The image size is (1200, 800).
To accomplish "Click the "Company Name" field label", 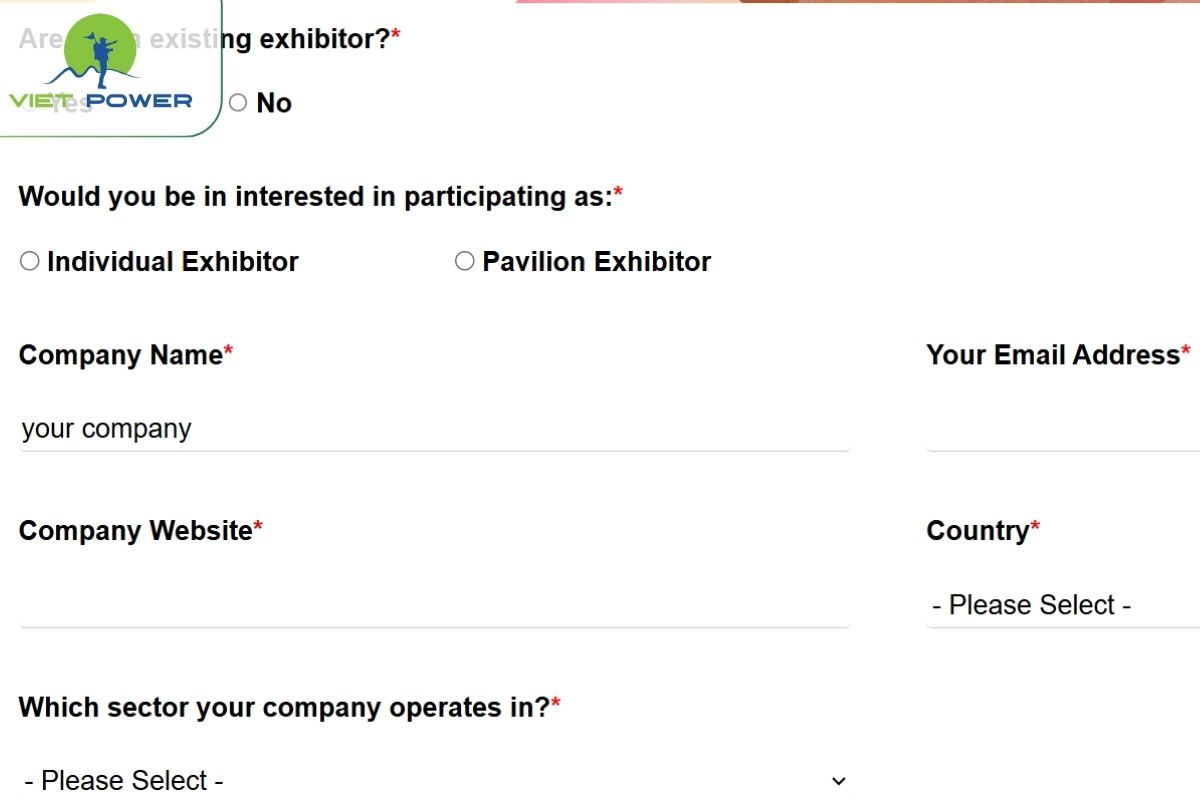I will point(120,355).
